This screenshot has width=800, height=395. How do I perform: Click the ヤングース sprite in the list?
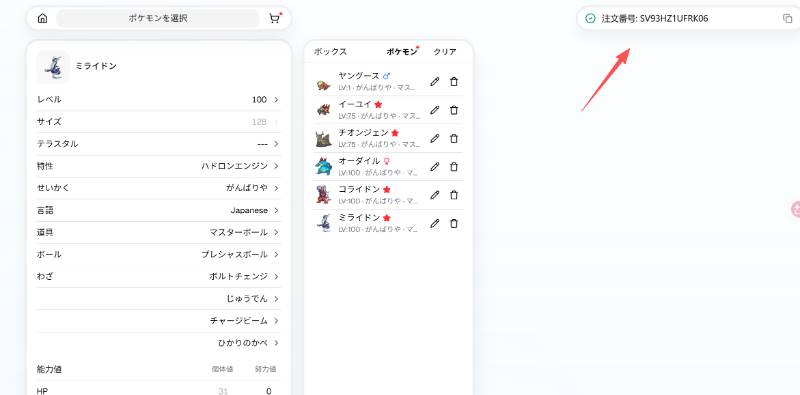[323, 84]
